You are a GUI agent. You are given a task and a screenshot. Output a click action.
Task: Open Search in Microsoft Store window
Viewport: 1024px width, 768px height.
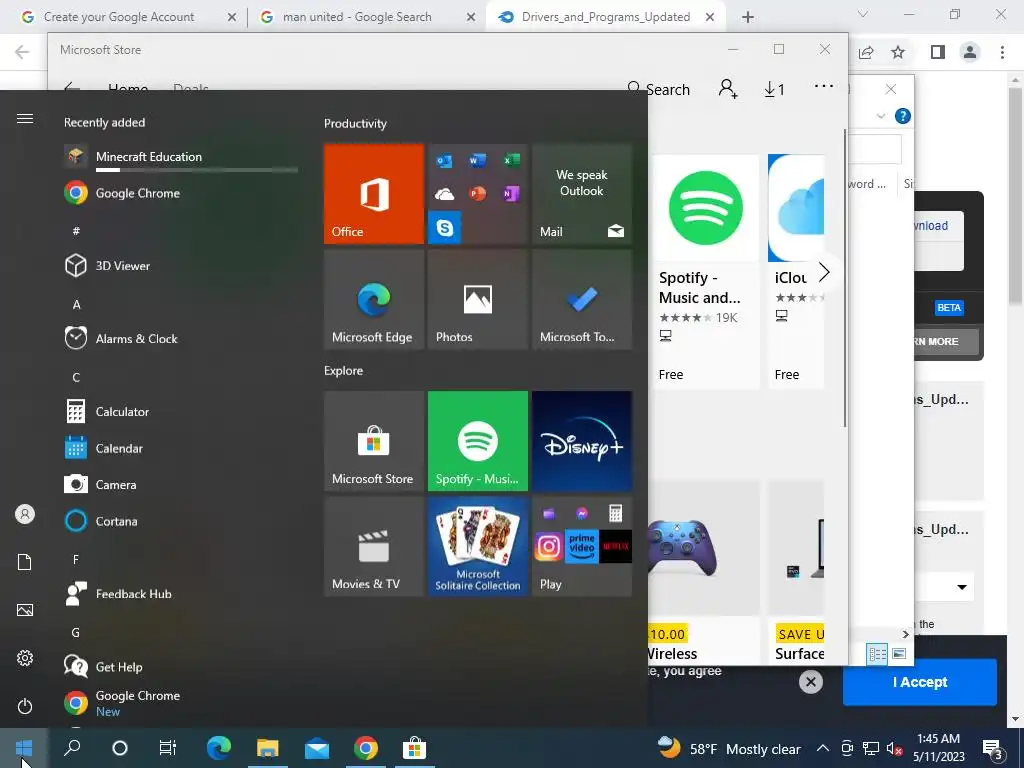pyautogui.click(x=658, y=89)
